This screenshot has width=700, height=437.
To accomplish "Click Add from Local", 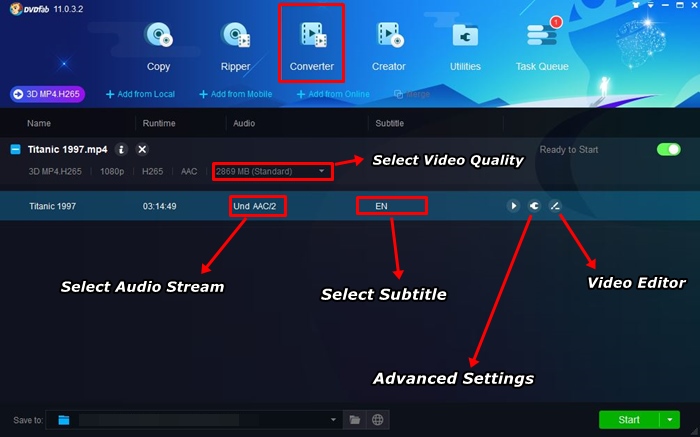I will [x=140, y=94].
